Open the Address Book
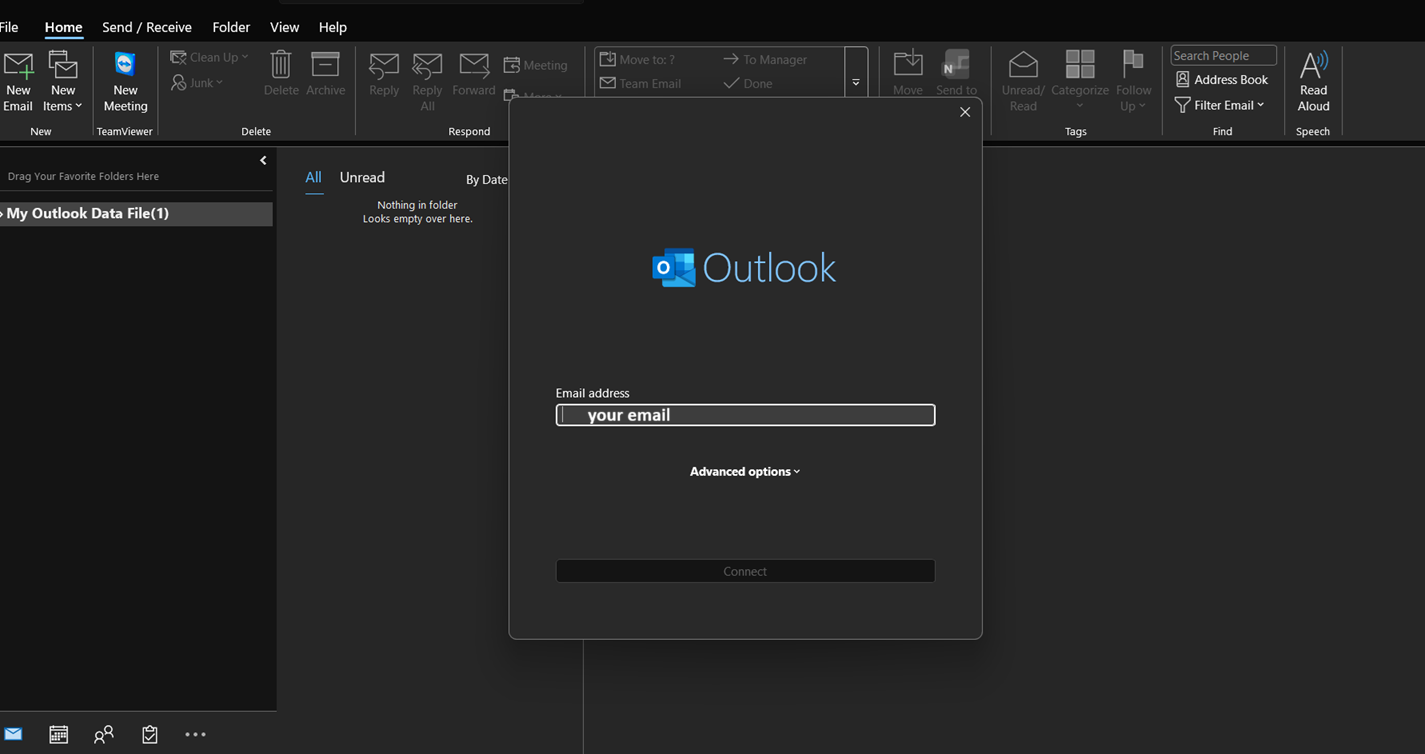Image resolution: width=1425 pixels, height=754 pixels. [x=1221, y=80]
